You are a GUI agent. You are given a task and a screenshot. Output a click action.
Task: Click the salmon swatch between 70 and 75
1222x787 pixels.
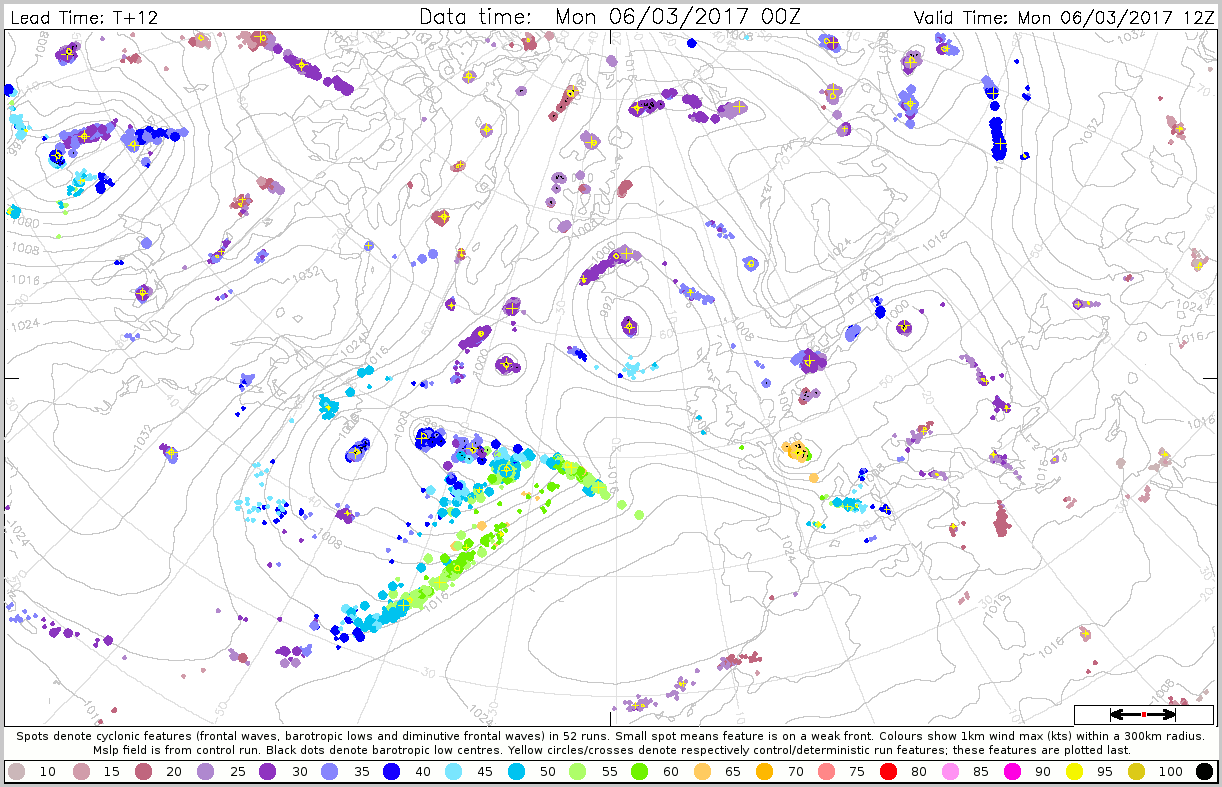click(827, 772)
